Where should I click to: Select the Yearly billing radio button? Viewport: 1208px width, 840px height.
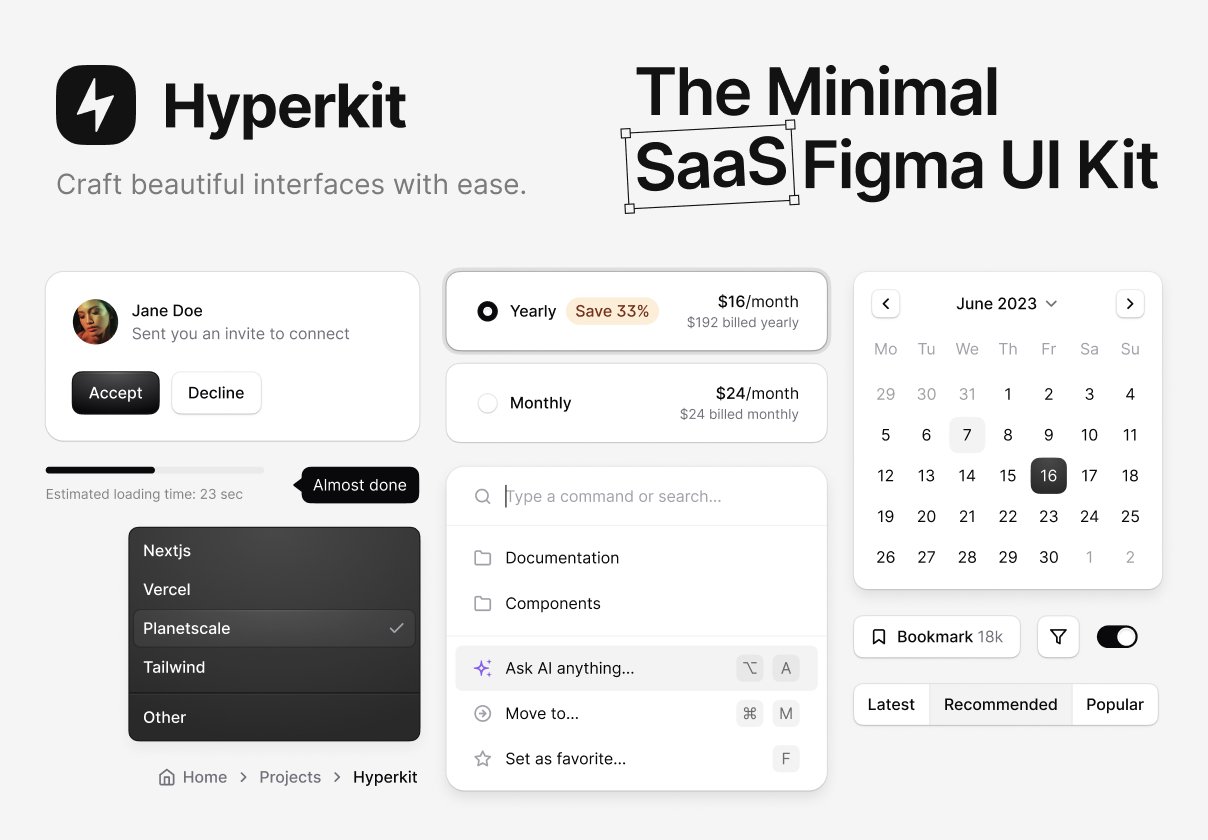coord(487,311)
